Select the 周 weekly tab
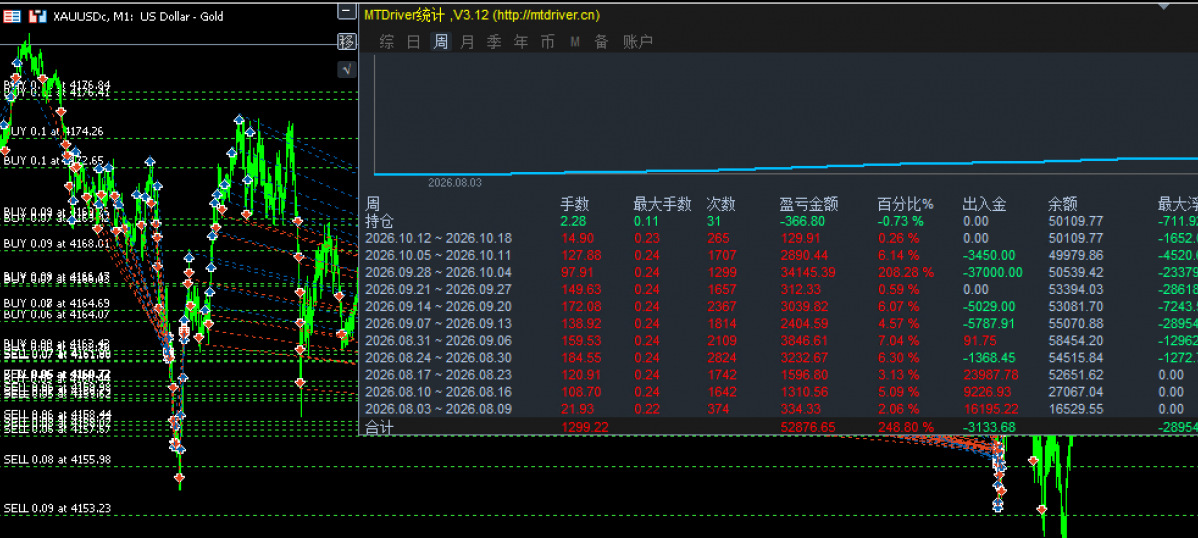Screen dimensions: 1198x538 (x=441, y=42)
